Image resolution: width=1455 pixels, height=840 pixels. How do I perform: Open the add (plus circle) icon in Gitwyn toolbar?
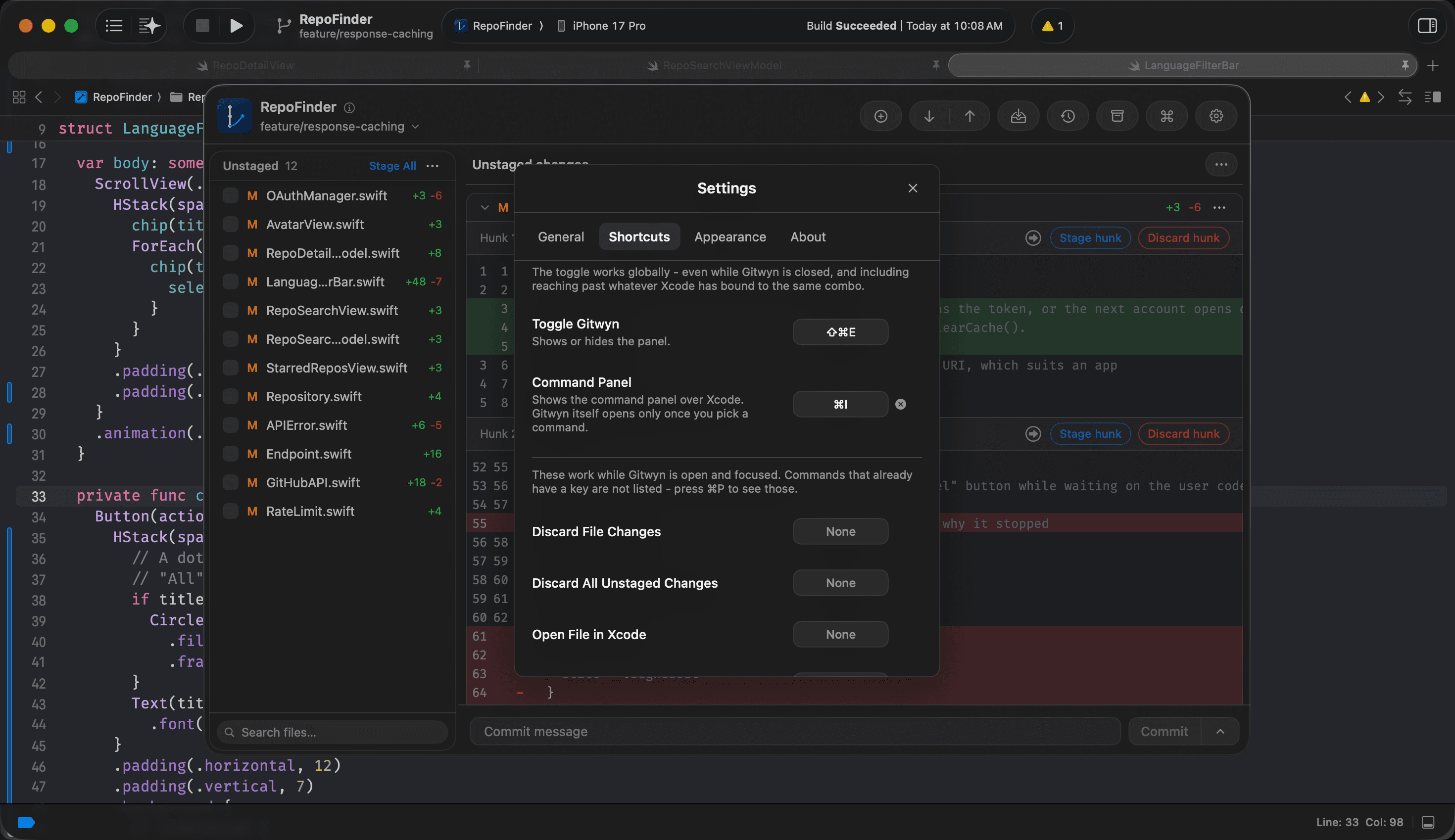tap(881, 117)
